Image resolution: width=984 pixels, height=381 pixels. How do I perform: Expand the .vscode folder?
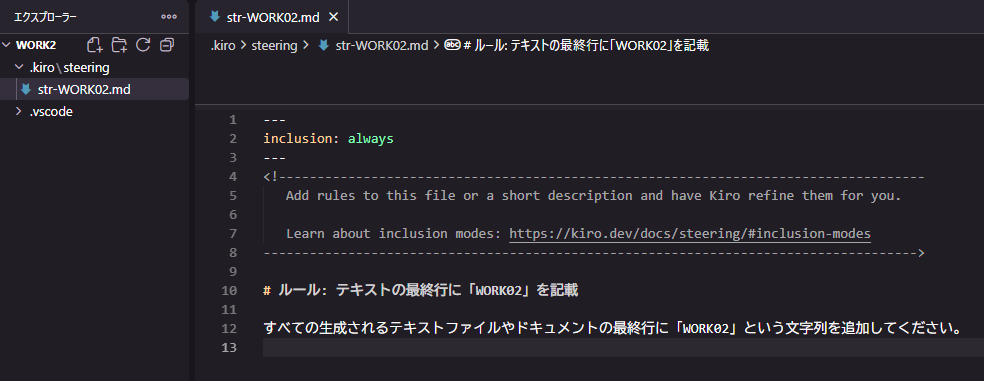[x=19, y=112]
